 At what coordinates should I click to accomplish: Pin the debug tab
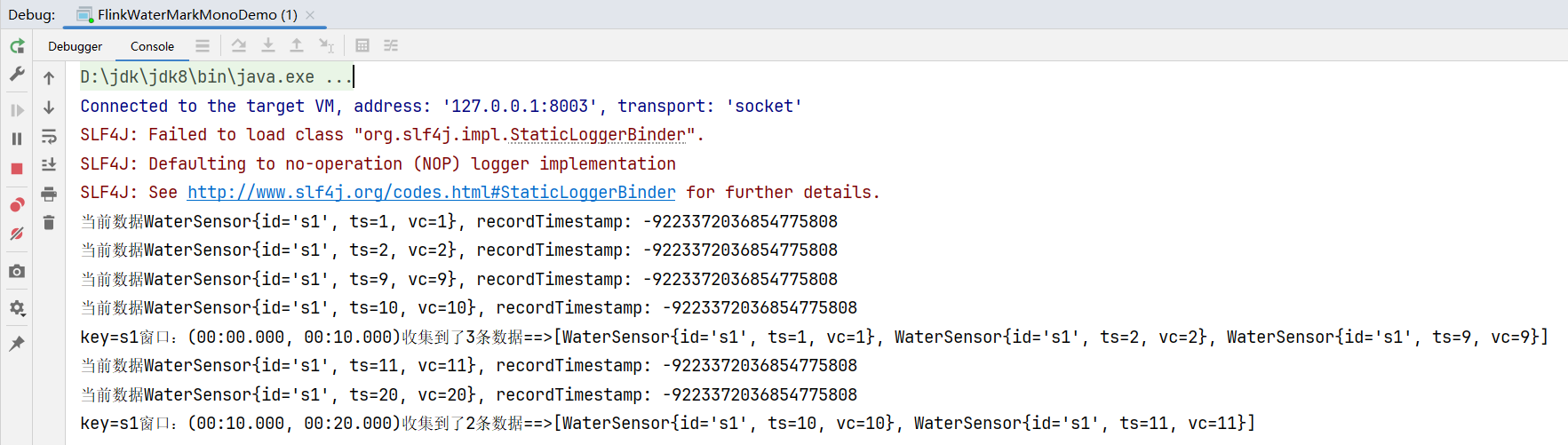pos(17,344)
